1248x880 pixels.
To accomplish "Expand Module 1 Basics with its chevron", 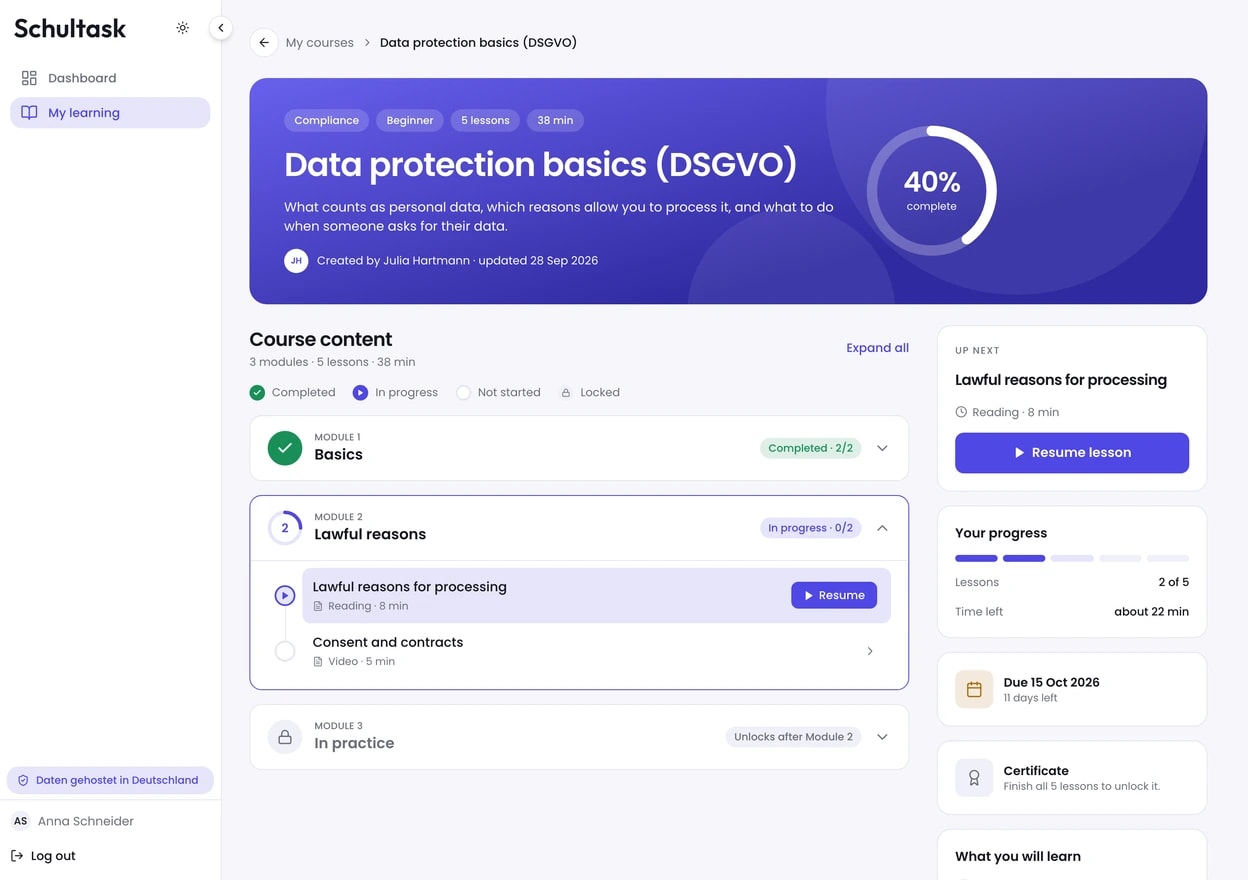I will [x=882, y=448].
